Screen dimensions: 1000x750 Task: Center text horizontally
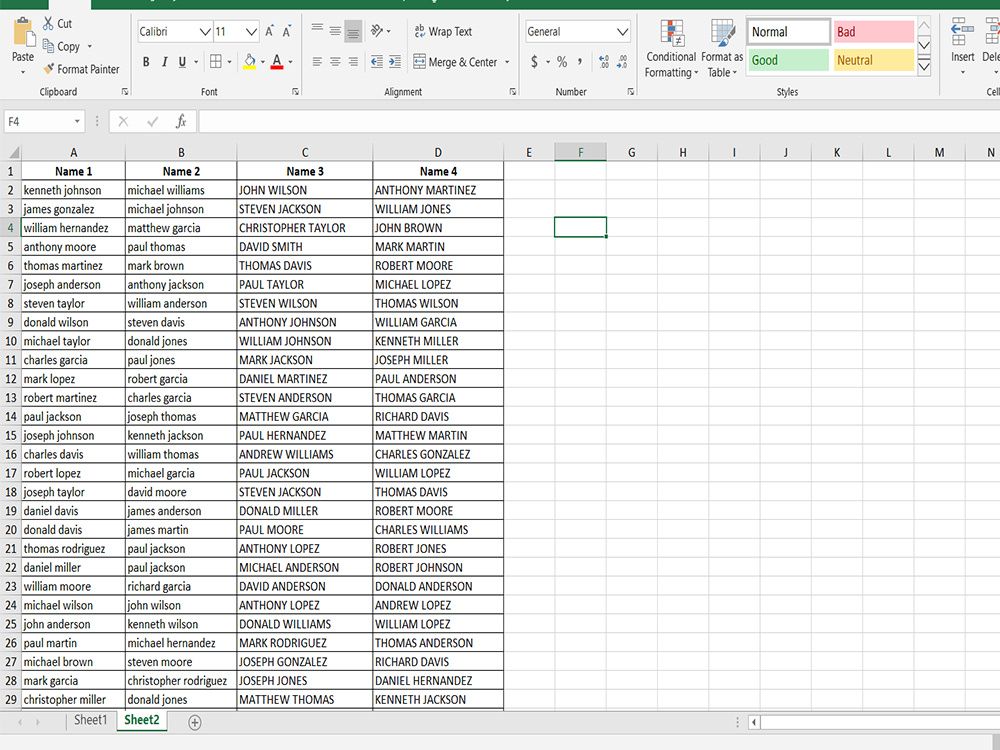coord(335,62)
